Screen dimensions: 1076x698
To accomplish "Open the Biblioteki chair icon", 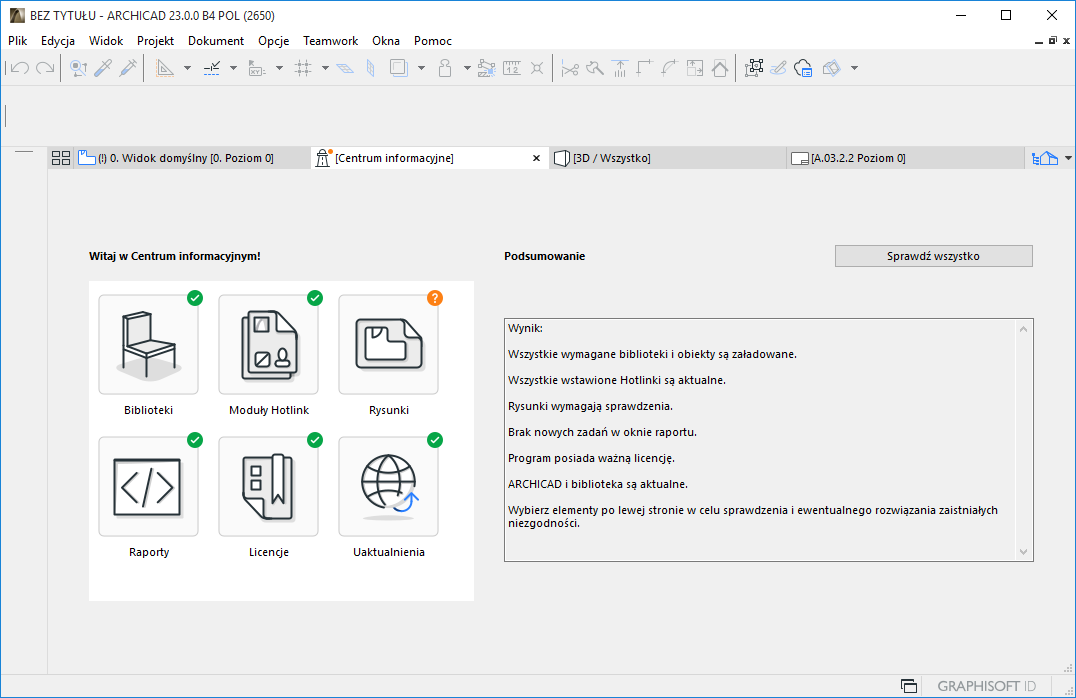I will click(148, 345).
